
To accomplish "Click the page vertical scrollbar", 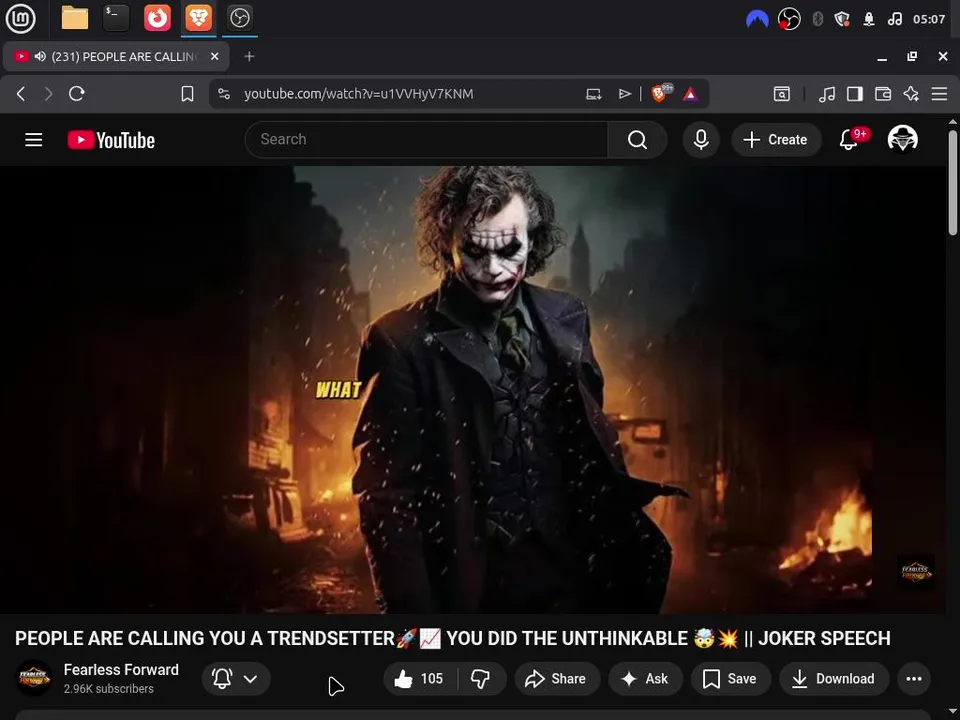I will pos(953,182).
